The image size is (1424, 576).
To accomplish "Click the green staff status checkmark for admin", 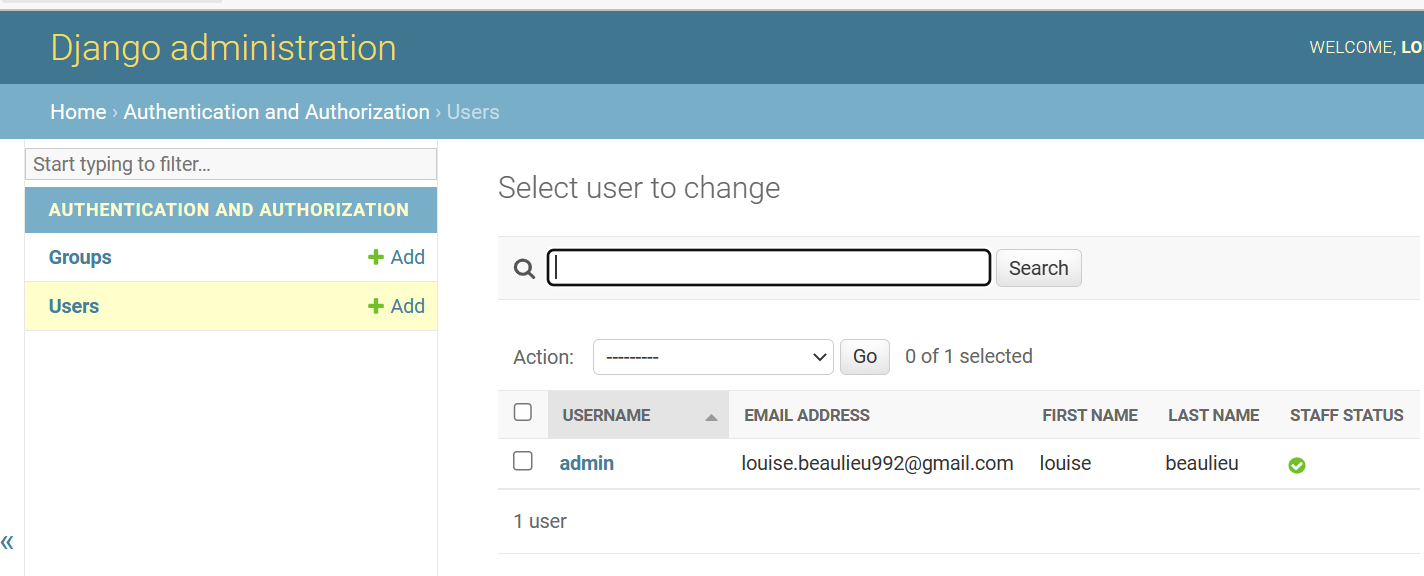I will tap(1297, 465).
